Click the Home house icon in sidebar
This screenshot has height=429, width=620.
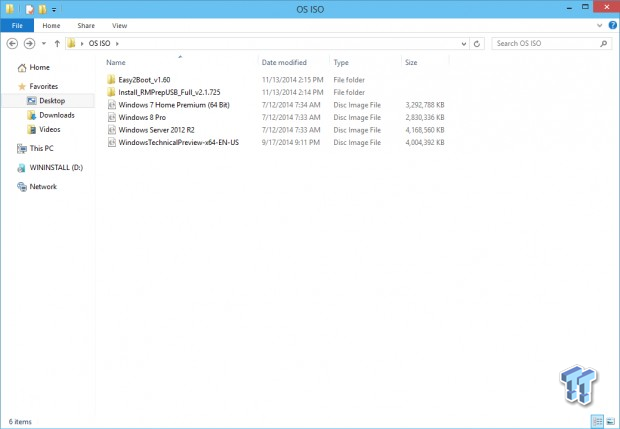(22, 68)
